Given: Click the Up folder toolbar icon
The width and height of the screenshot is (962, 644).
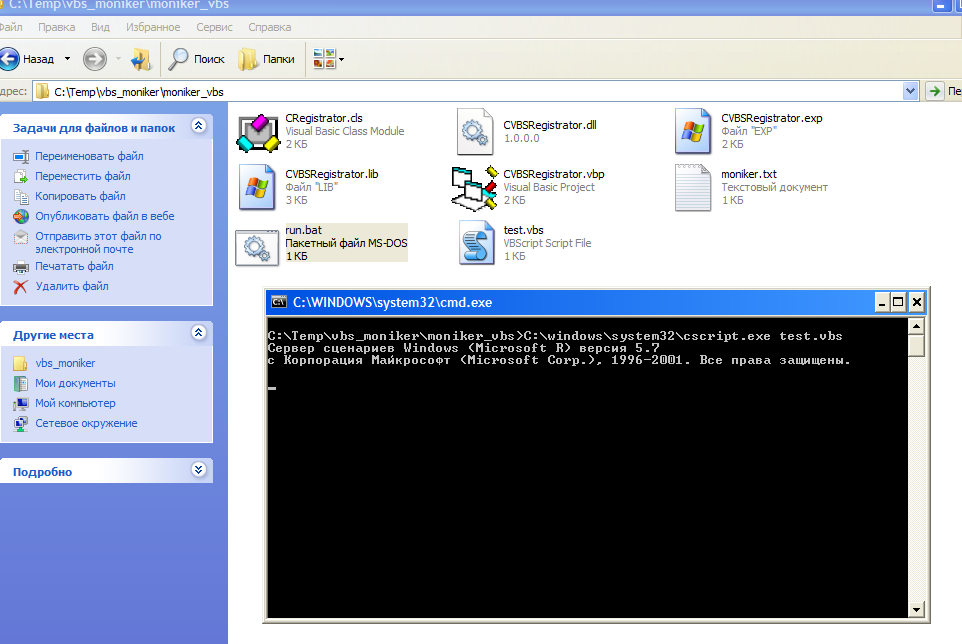Looking at the screenshot, I should 141,59.
